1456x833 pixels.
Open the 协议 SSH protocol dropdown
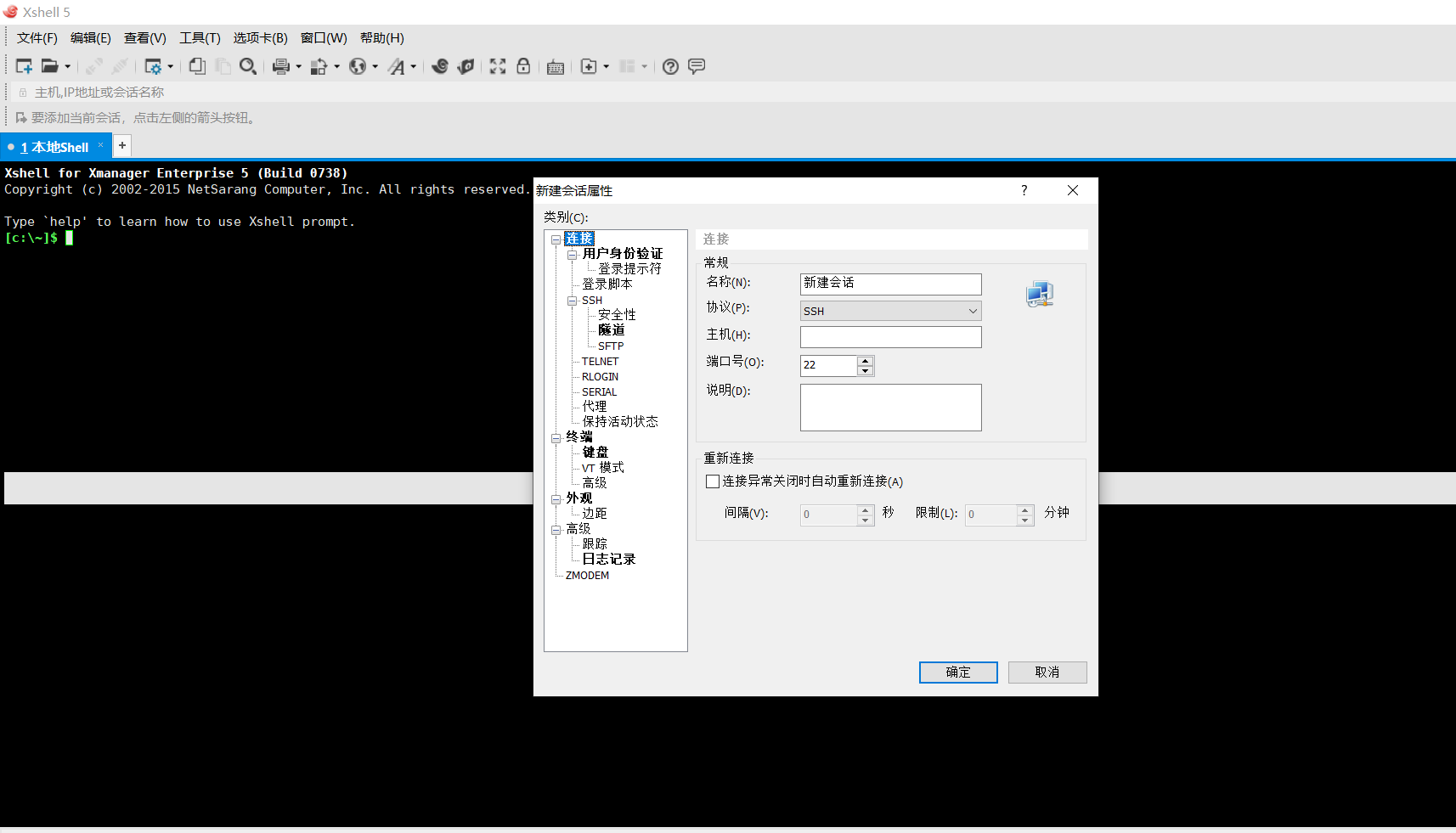(x=890, y=311)
